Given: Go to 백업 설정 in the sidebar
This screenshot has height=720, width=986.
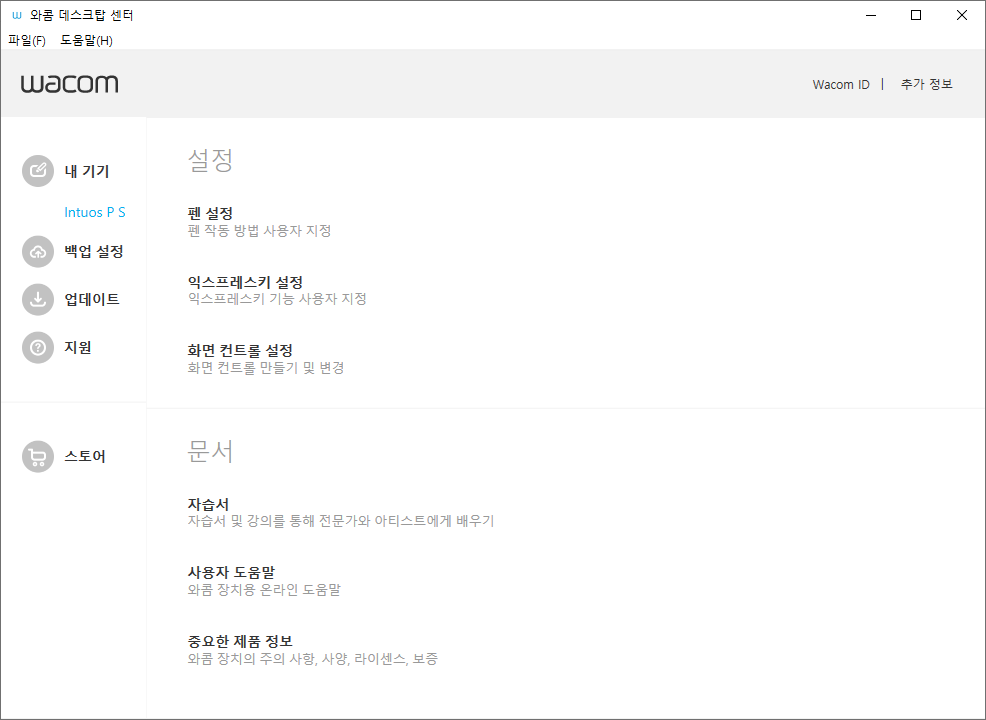Looking at the screenshot, I should tap(94, 252).
